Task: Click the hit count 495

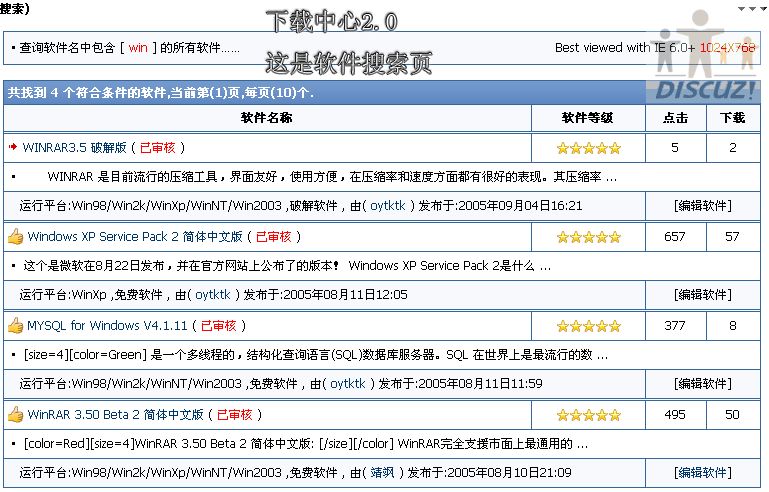Action: [x=675, y=414]
